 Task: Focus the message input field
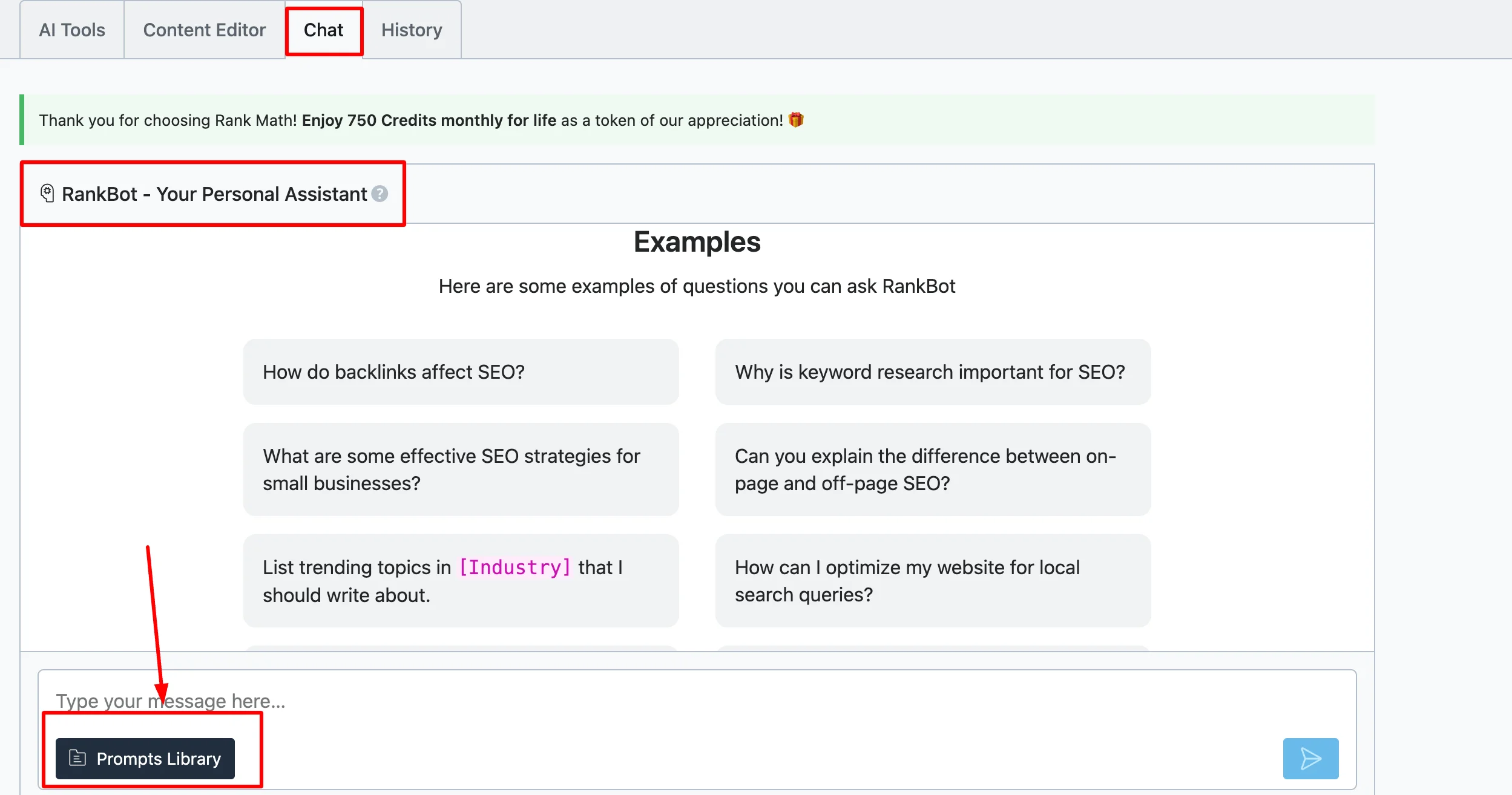605,701
